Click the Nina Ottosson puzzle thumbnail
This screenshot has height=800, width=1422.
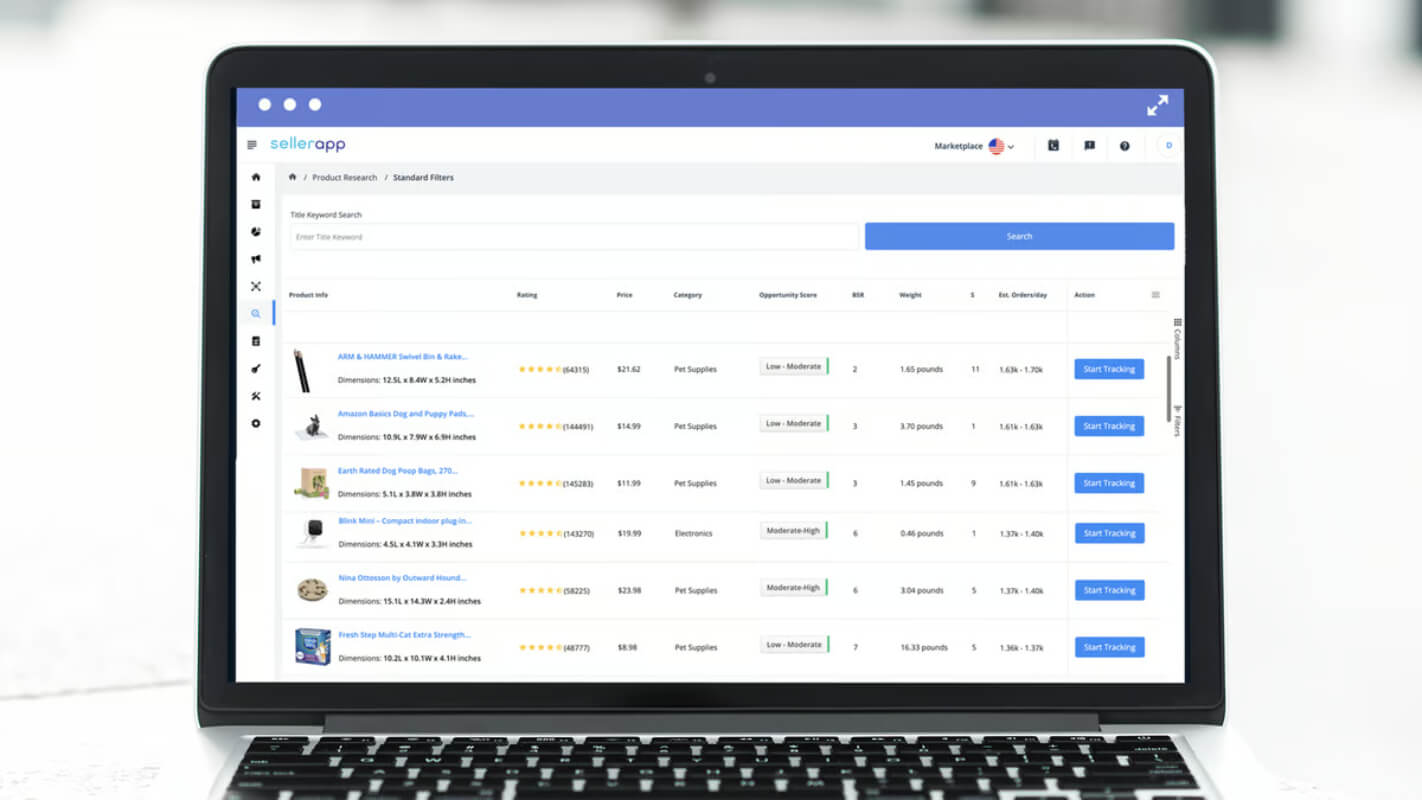tap(312, 590)
